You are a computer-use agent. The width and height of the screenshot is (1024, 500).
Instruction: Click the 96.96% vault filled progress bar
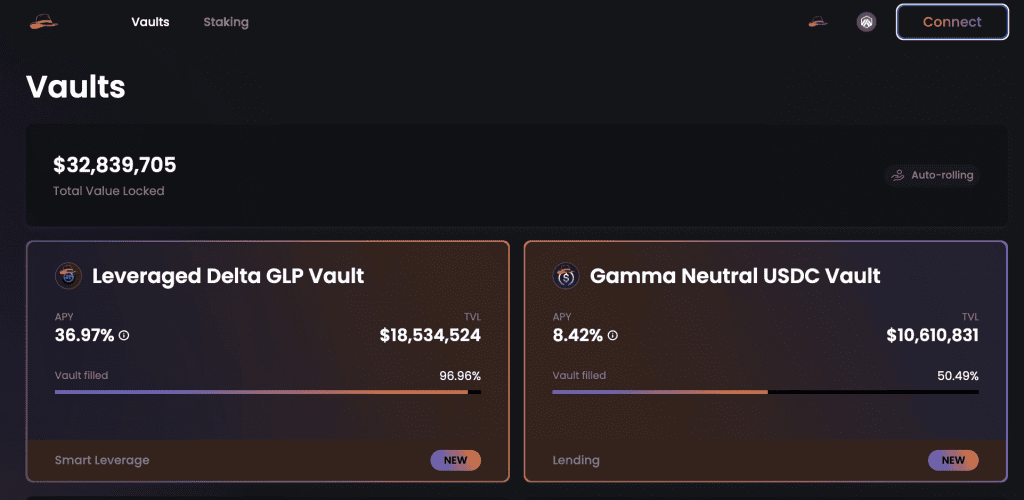[268, 392]
